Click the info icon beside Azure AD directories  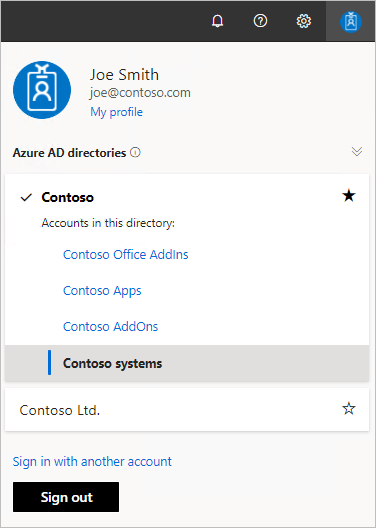pyautogui.click(x=135, y=153)
